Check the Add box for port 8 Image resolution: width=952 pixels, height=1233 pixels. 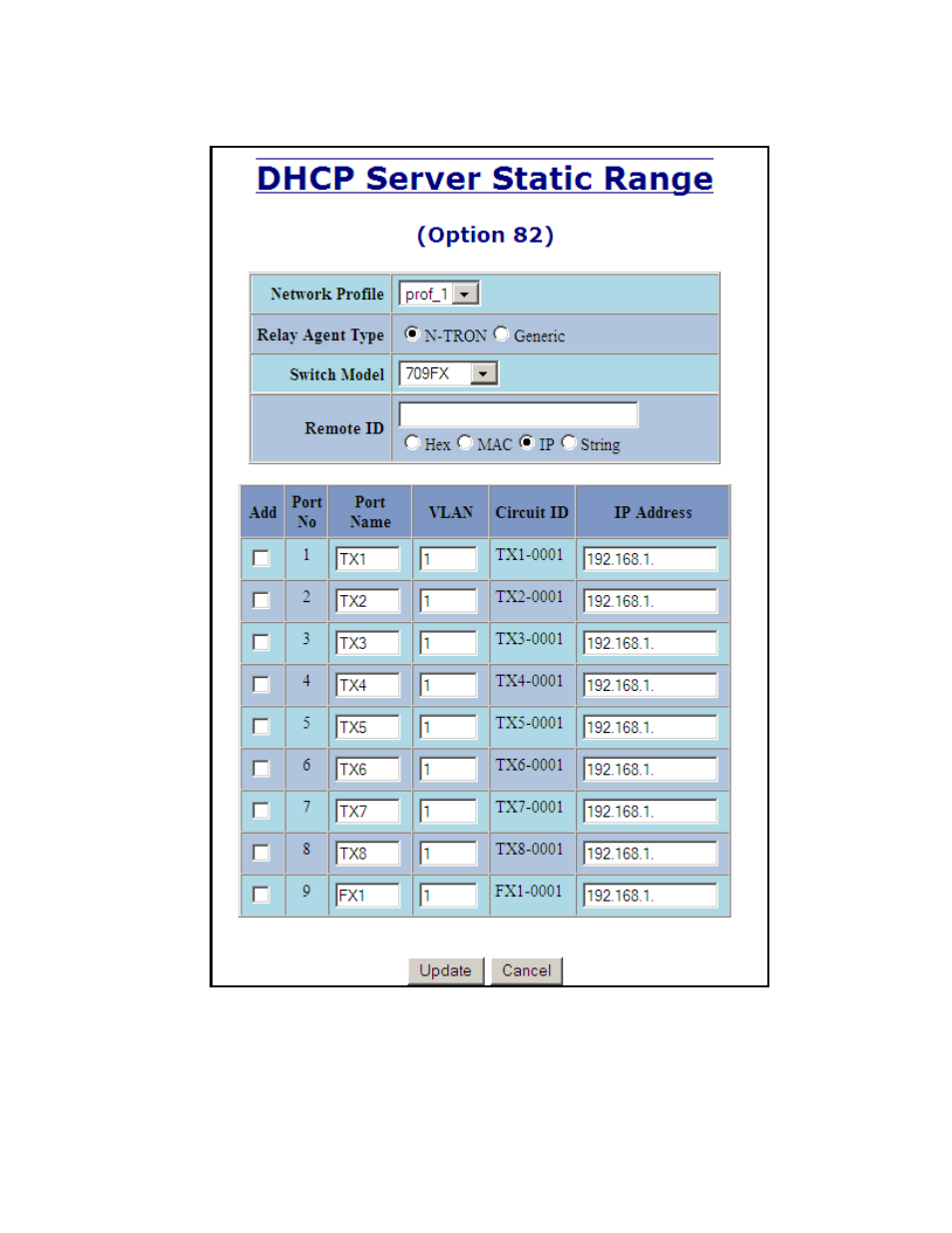pos(261,852)
